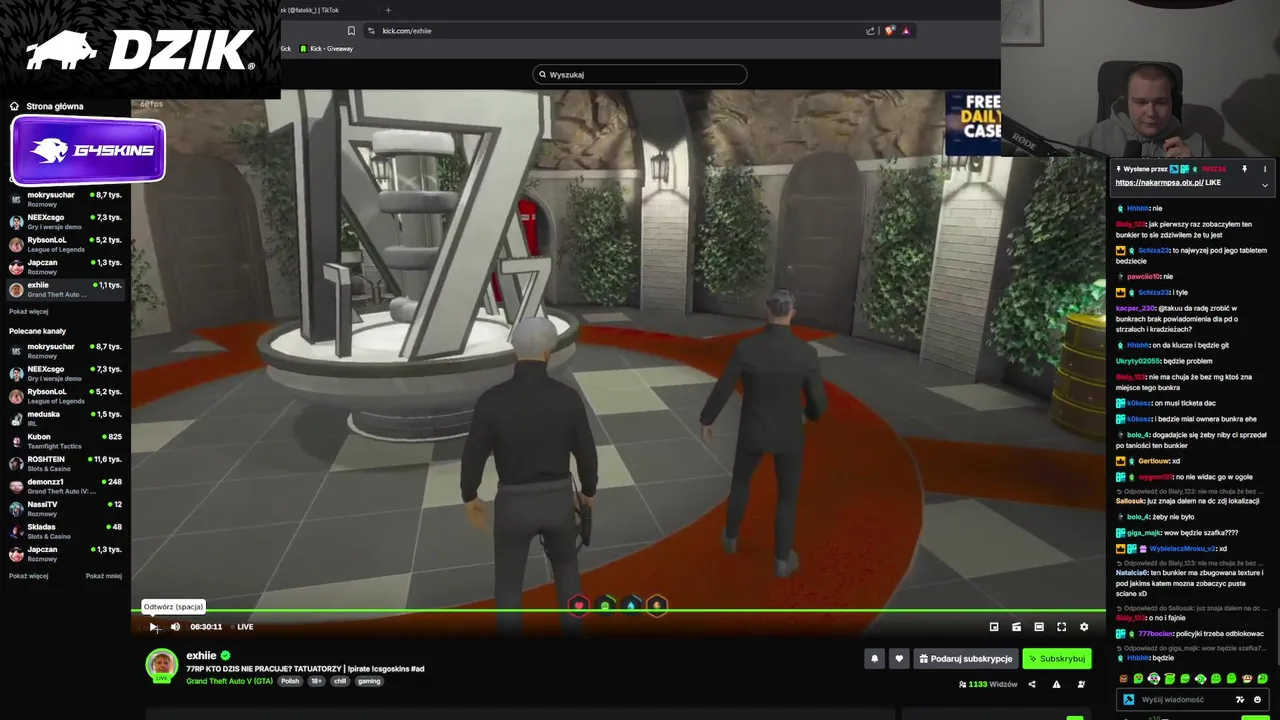The image size is (1280, 720).
Task: Share the stream via share icon
Action: point(1032,684)
